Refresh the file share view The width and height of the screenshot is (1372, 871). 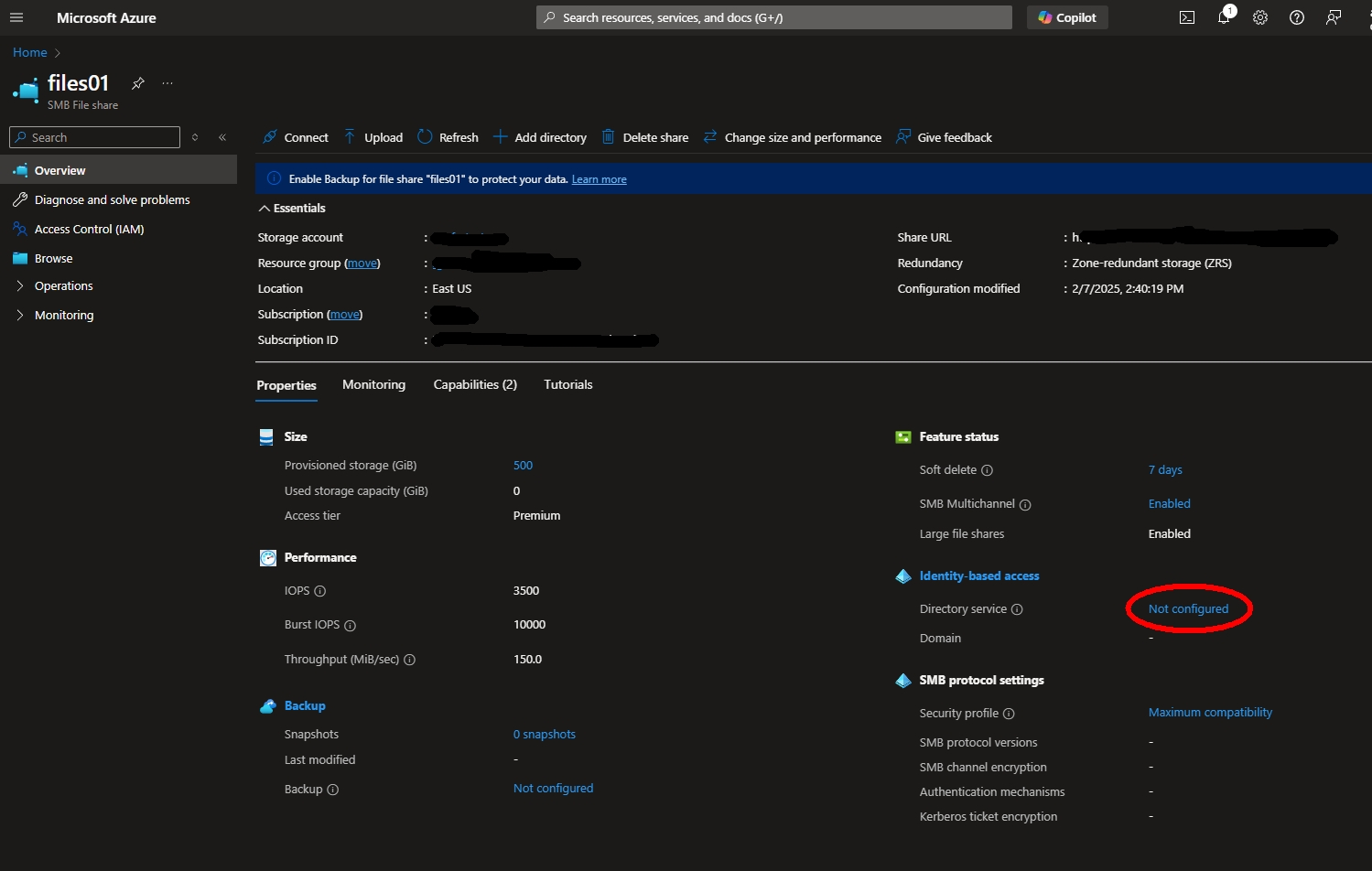pyautogui.click(x=448, y=137)
